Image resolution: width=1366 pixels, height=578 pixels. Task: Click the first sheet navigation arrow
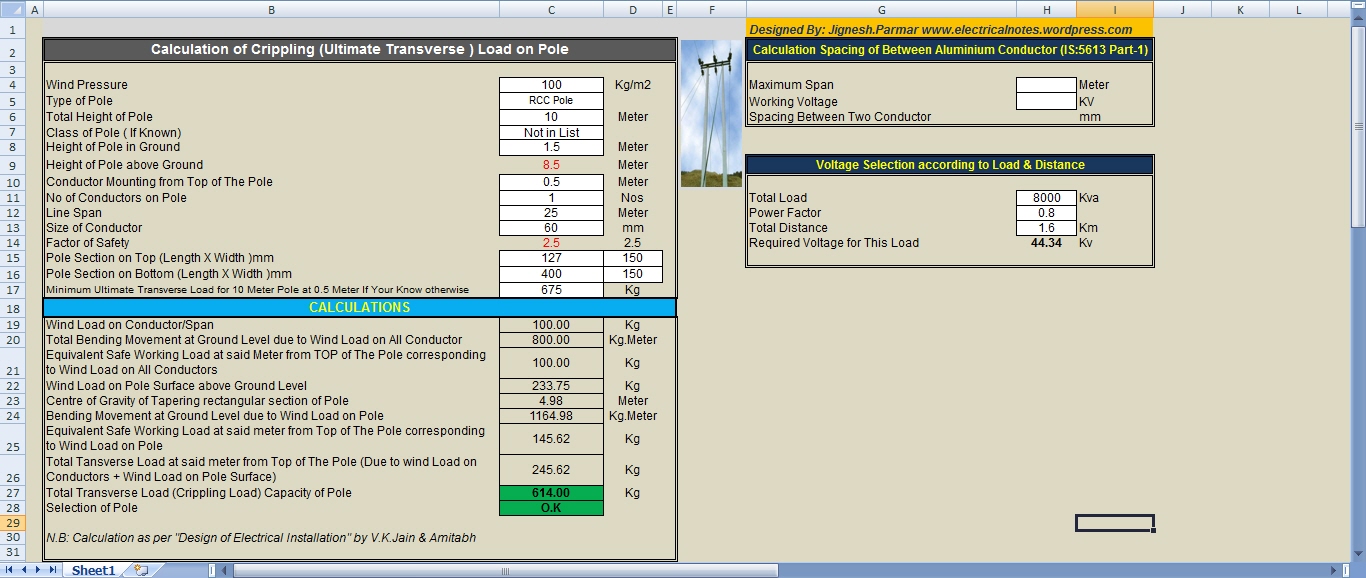point(10,570)
